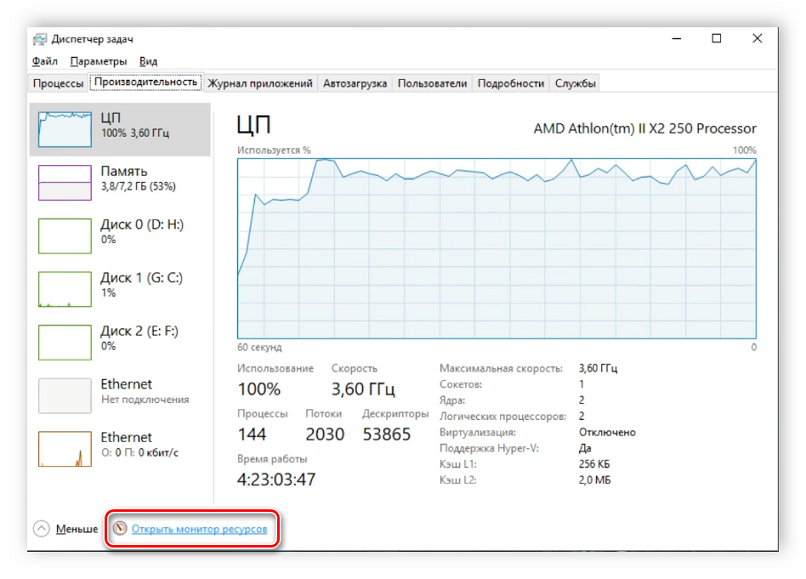Select the active Ethernet adapter graph
Screen dimensions: 806x579
coord(65,449)
